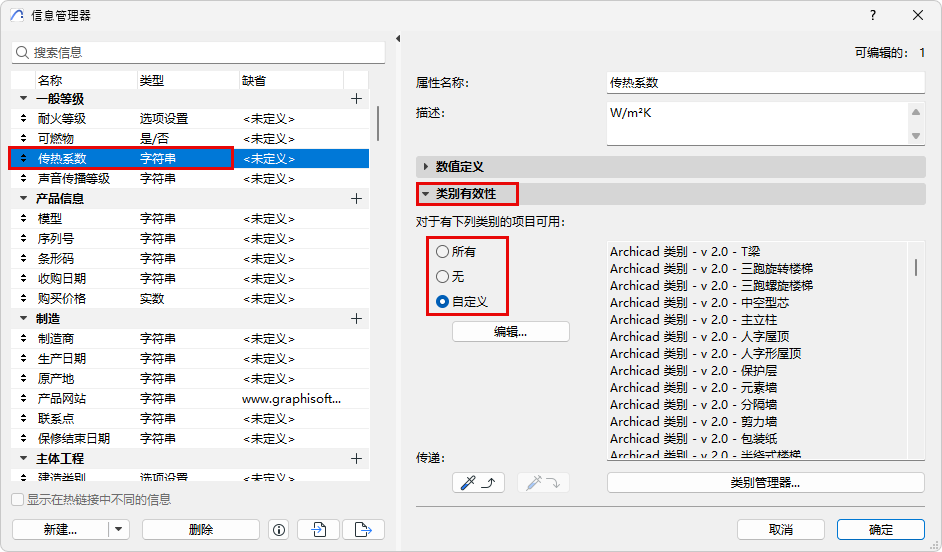Click the 编辑... button
The image size is (942, 552).
coord(511,332)
